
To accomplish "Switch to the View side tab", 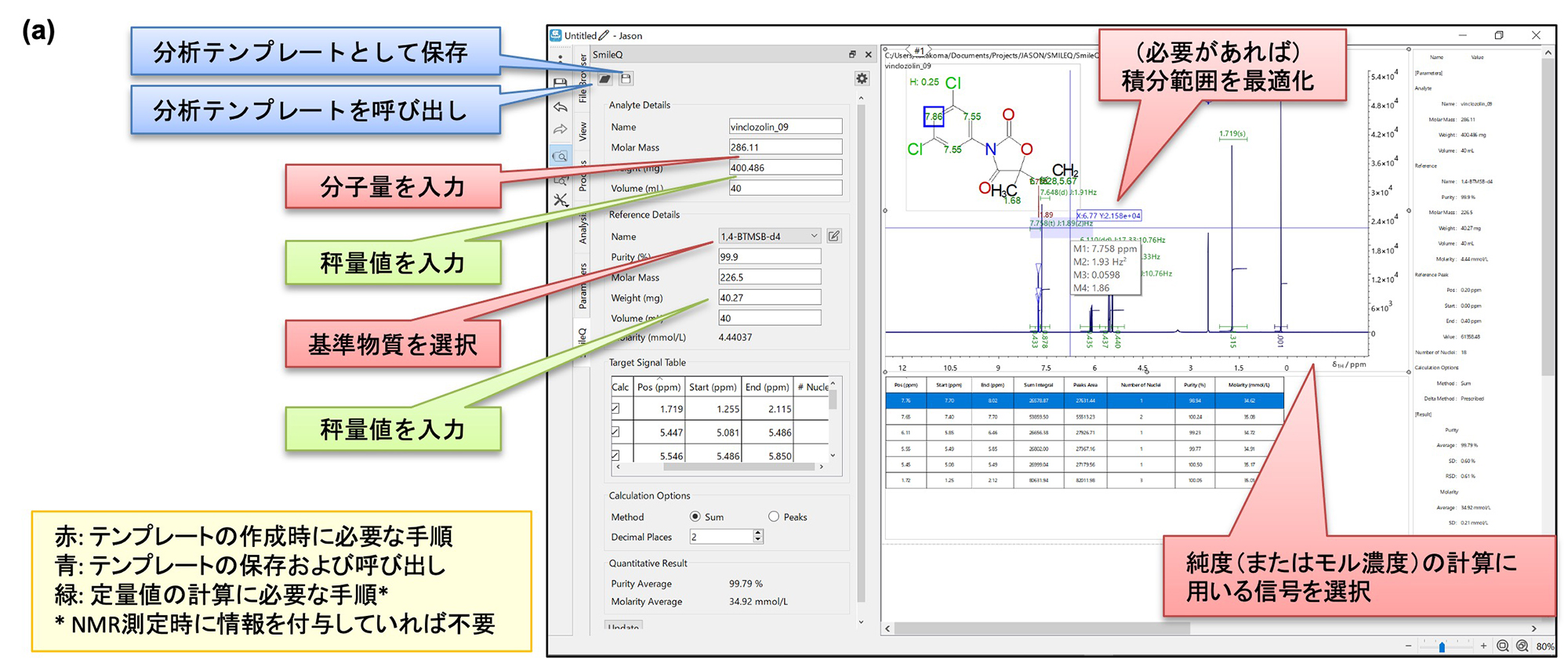I will coord(583,131).
